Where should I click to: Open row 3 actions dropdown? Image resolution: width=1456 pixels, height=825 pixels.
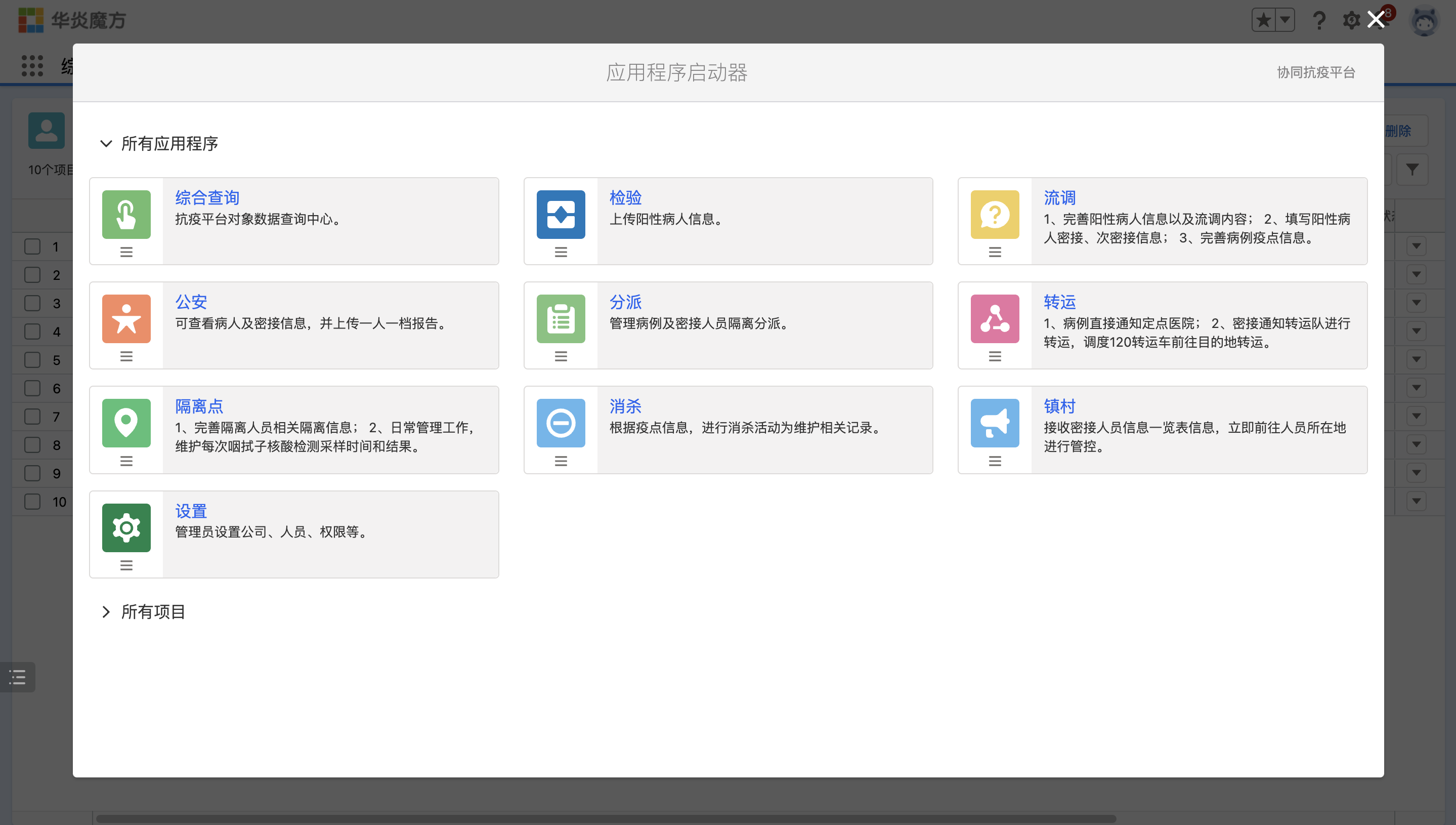(x=1417, y=303)
